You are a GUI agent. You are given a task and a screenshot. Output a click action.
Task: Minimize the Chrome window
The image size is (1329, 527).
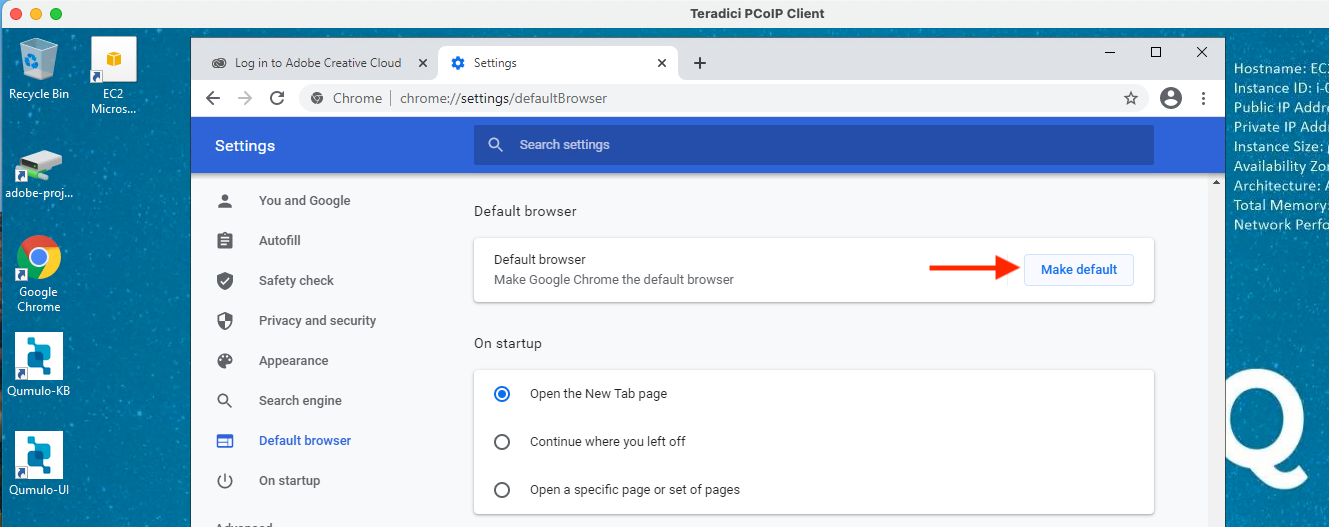pyautogui.click(x=1110, y=52)
